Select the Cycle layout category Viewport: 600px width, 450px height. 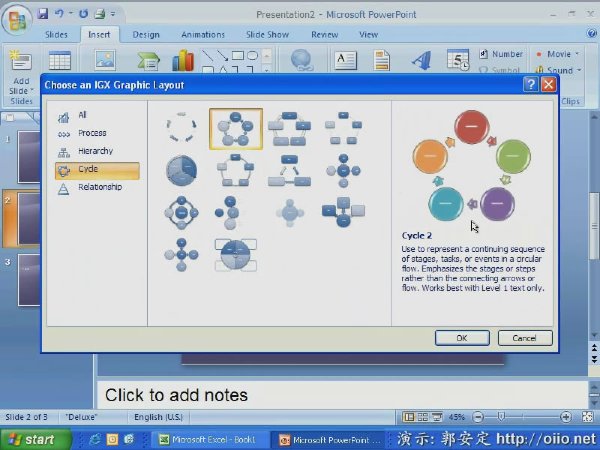pos(97,170)
